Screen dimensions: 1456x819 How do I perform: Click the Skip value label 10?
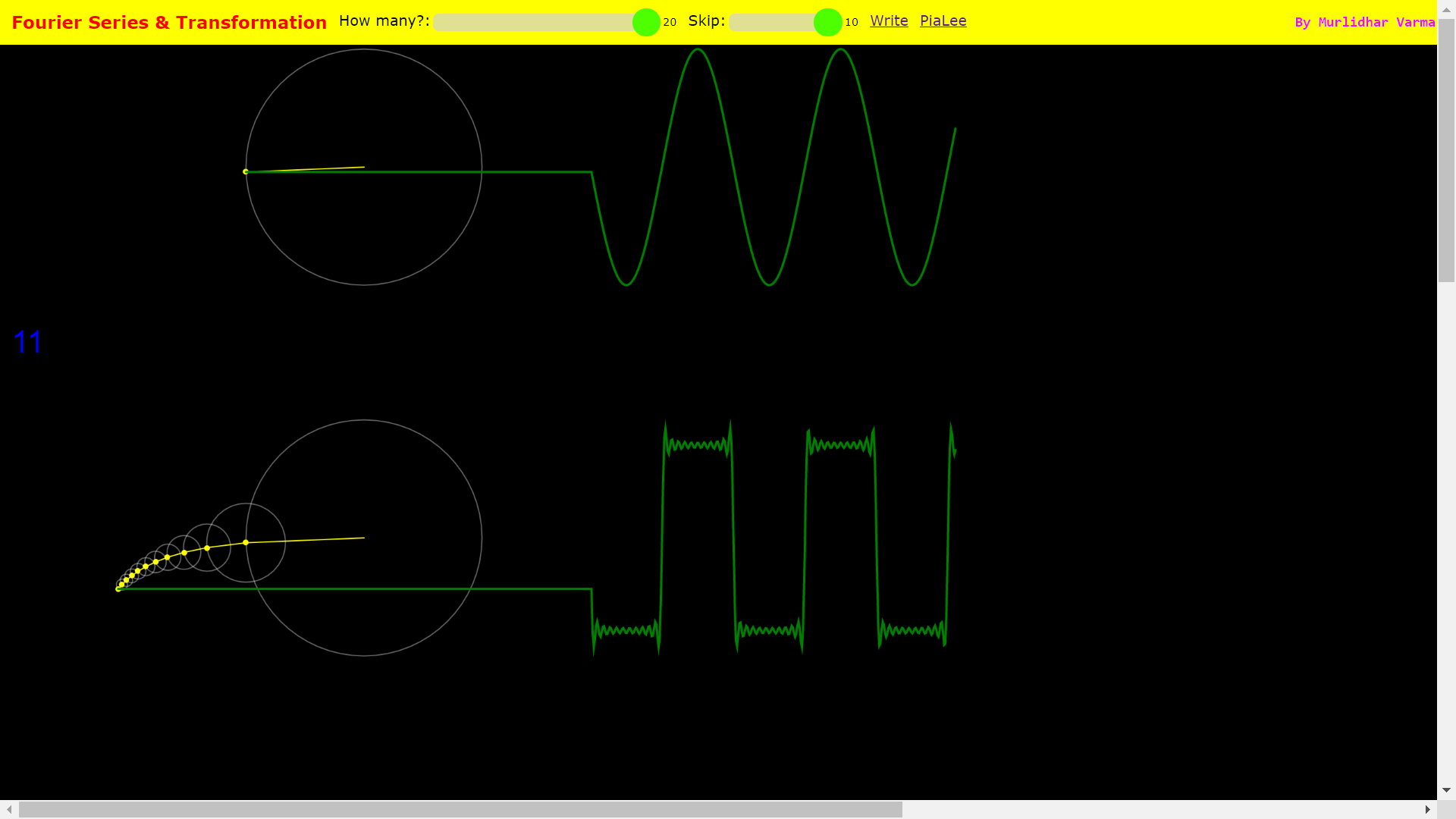[x=852, y=22]
